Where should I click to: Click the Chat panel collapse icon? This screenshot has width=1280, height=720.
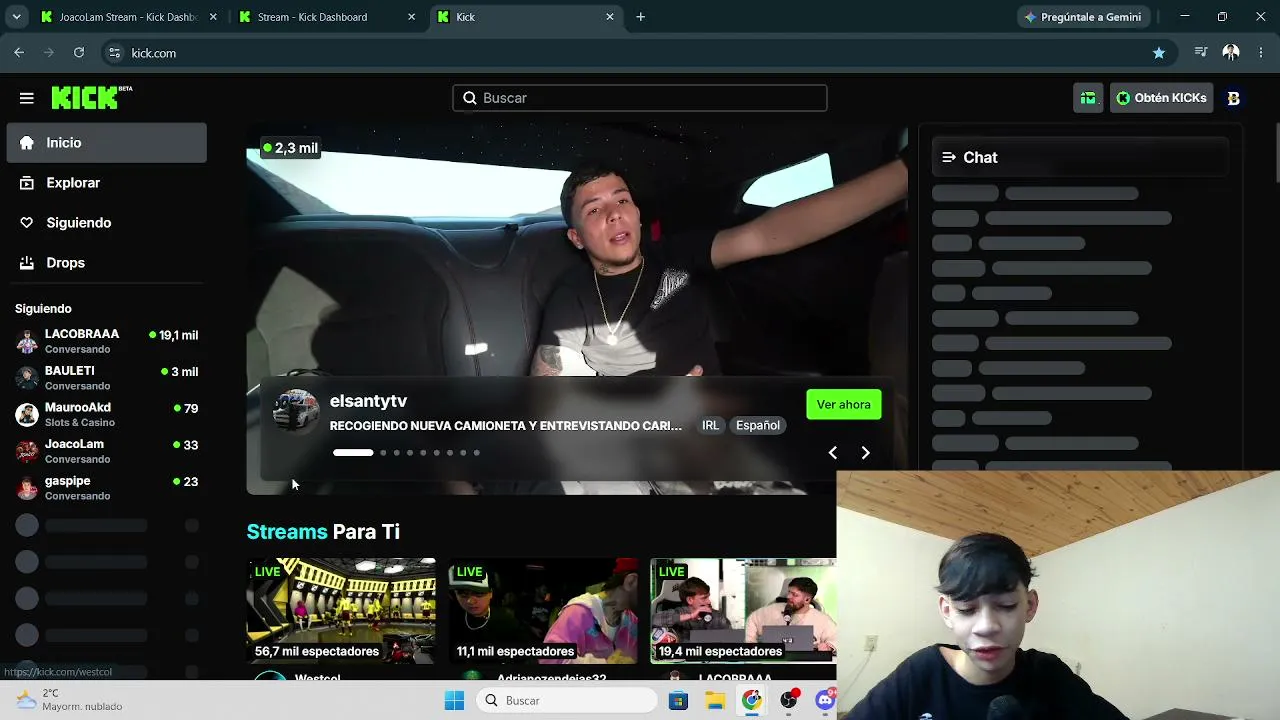click(949, 157)
